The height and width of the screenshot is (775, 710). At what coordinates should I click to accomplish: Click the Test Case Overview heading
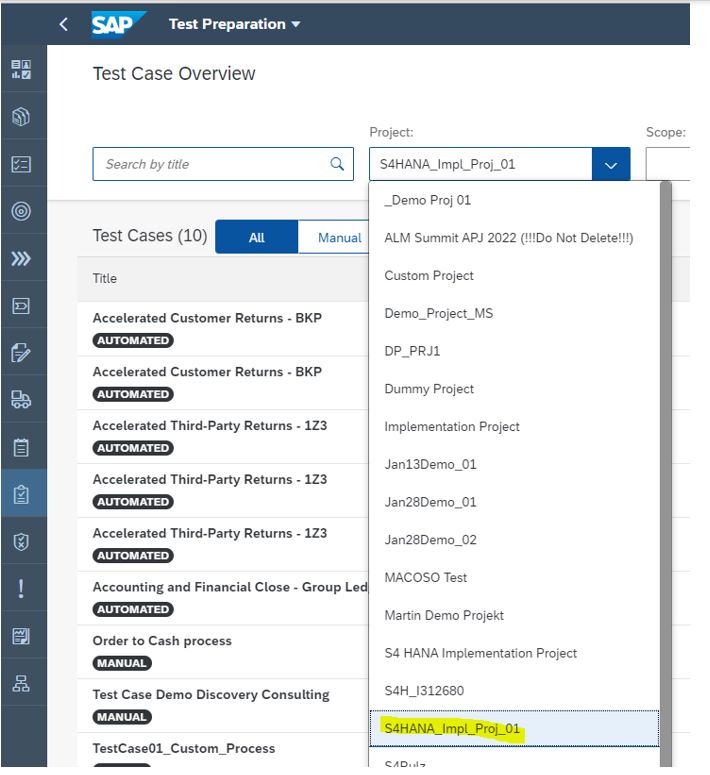[174, 74]
